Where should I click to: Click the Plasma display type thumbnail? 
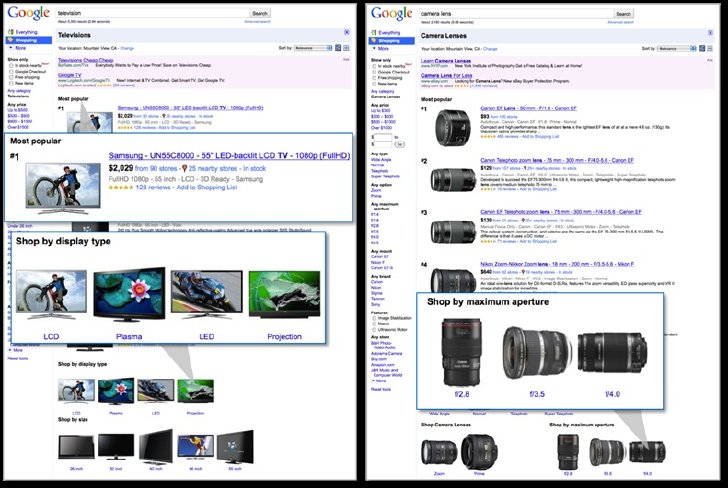(129, 295)
